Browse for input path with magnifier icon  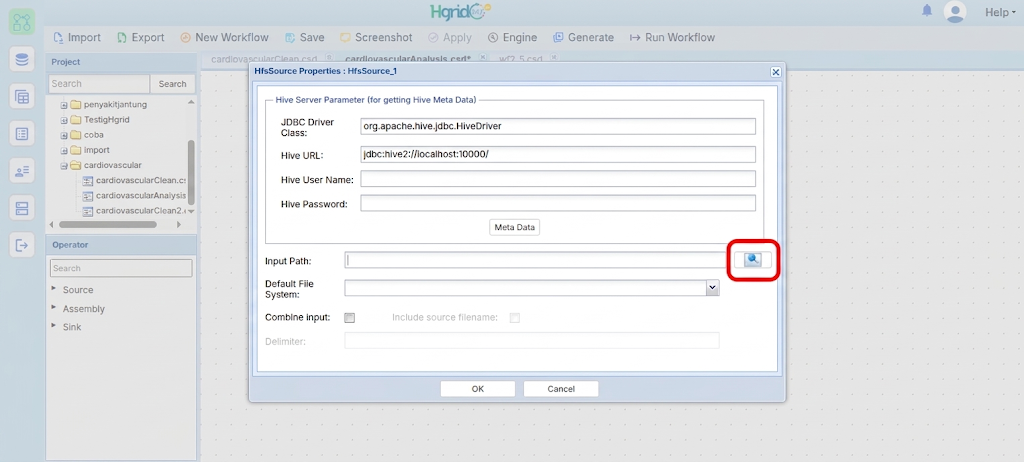[x=752, y=259]
